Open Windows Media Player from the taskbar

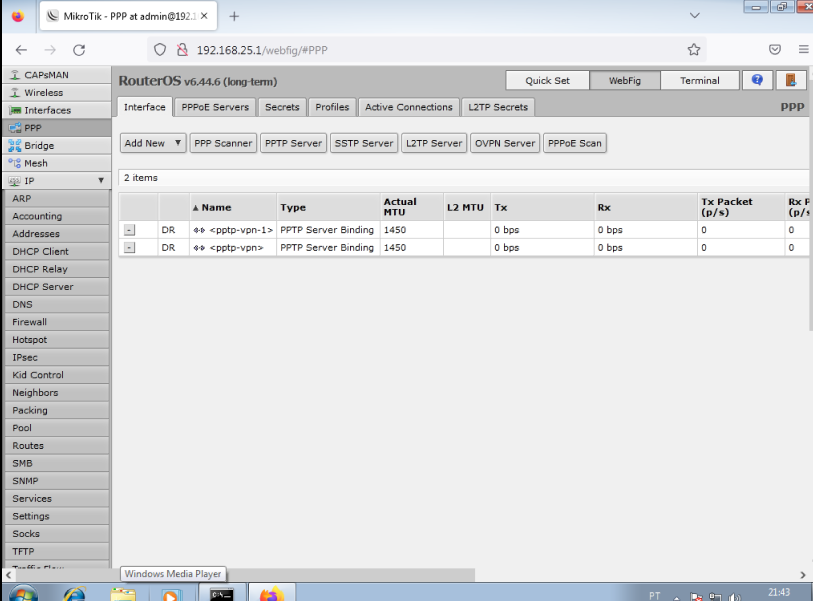coord(171,594)
